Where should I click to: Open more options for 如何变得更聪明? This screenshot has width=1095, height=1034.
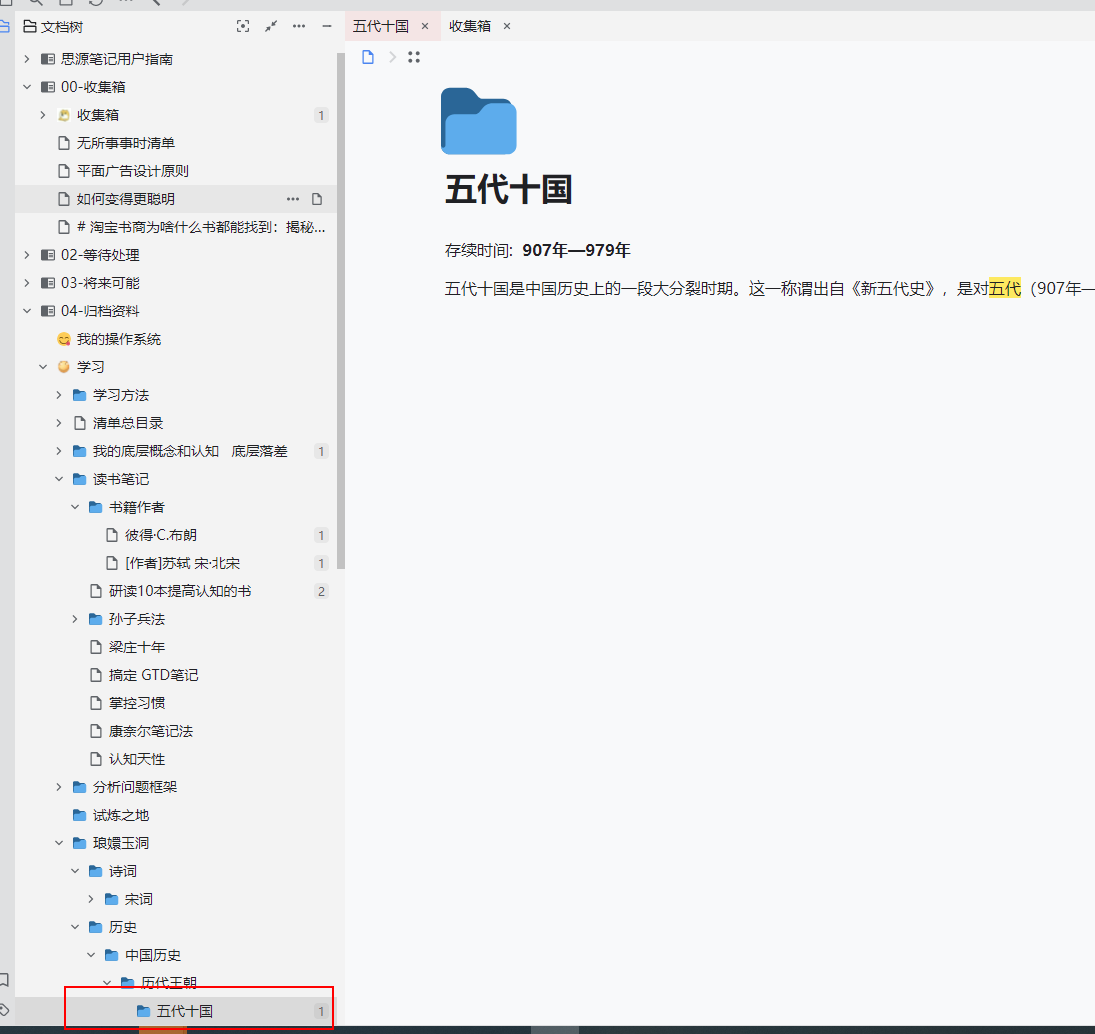tap(293, 199)
